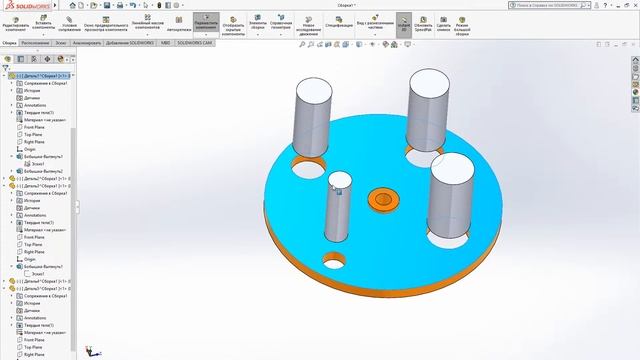Expand the SOLIDWORKS logo menu arrow
The width and height of the screenshot is (640, 360).
point(55,5)
